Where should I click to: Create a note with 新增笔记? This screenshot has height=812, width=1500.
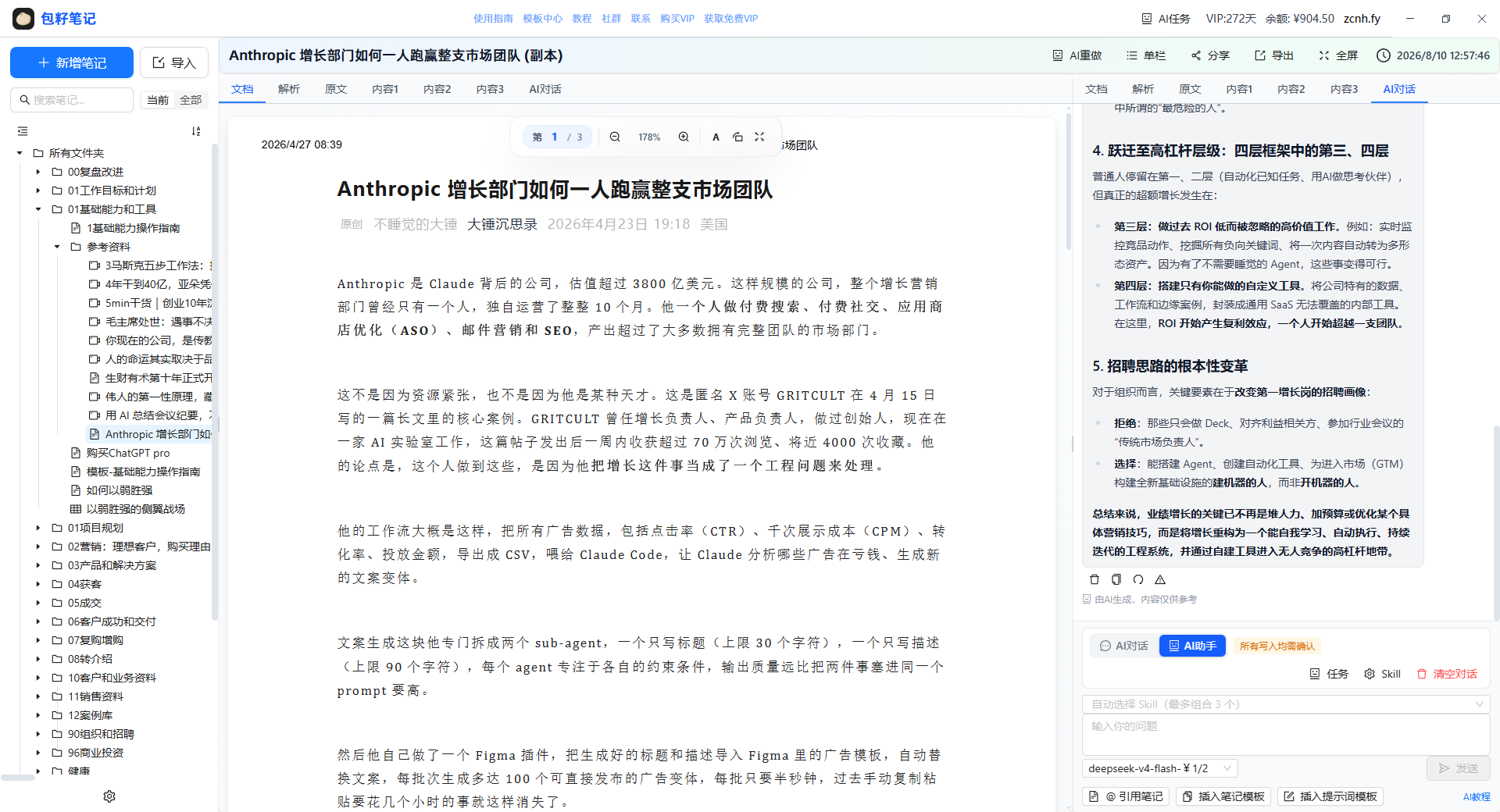[72, 62]
